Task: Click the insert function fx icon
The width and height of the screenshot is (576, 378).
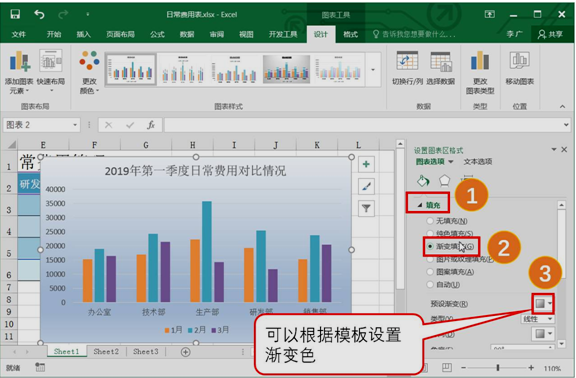Action: pyautogui.click(x=151, y=125)
